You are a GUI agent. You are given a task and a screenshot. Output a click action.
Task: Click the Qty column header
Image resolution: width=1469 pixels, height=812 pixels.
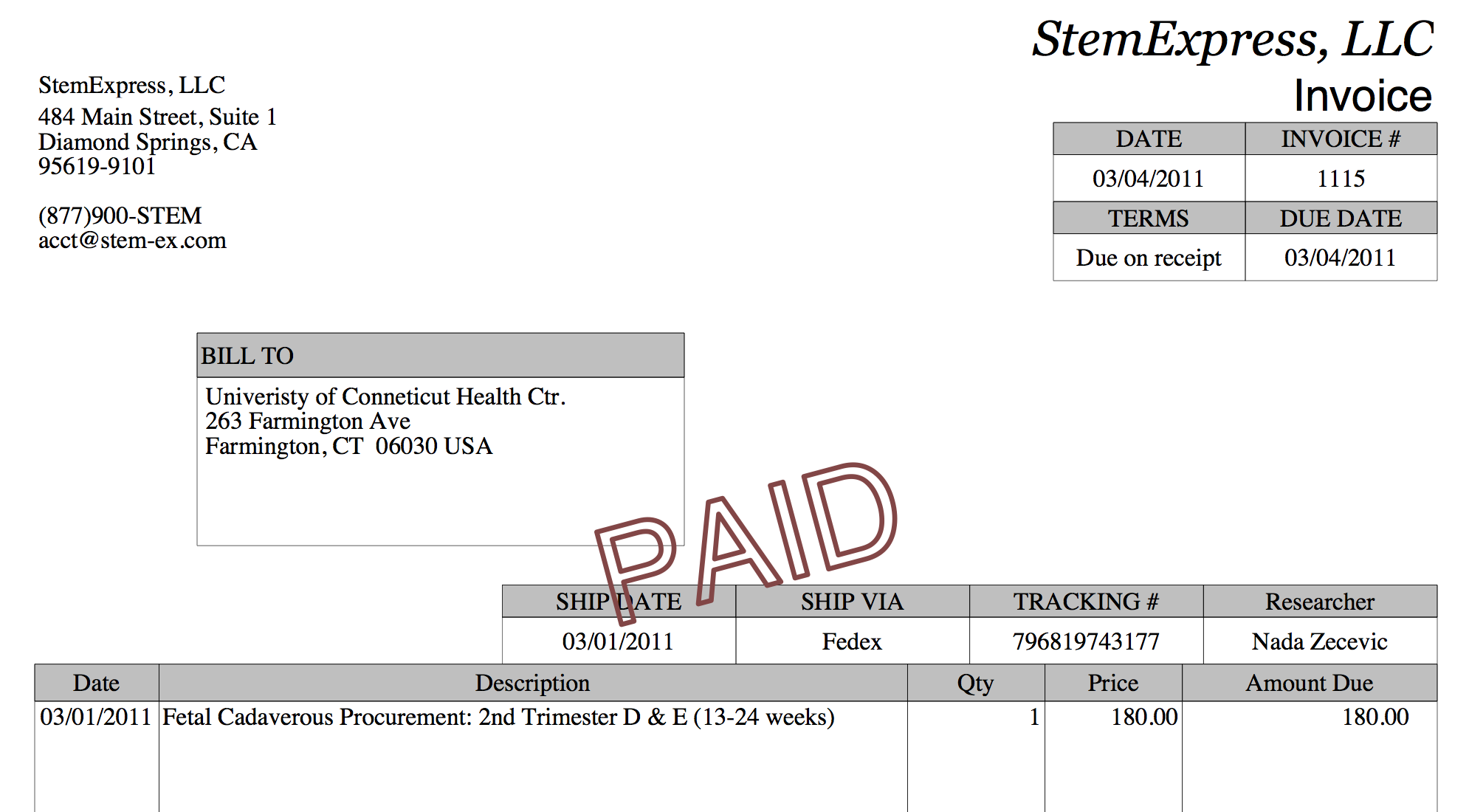point(976,683)
